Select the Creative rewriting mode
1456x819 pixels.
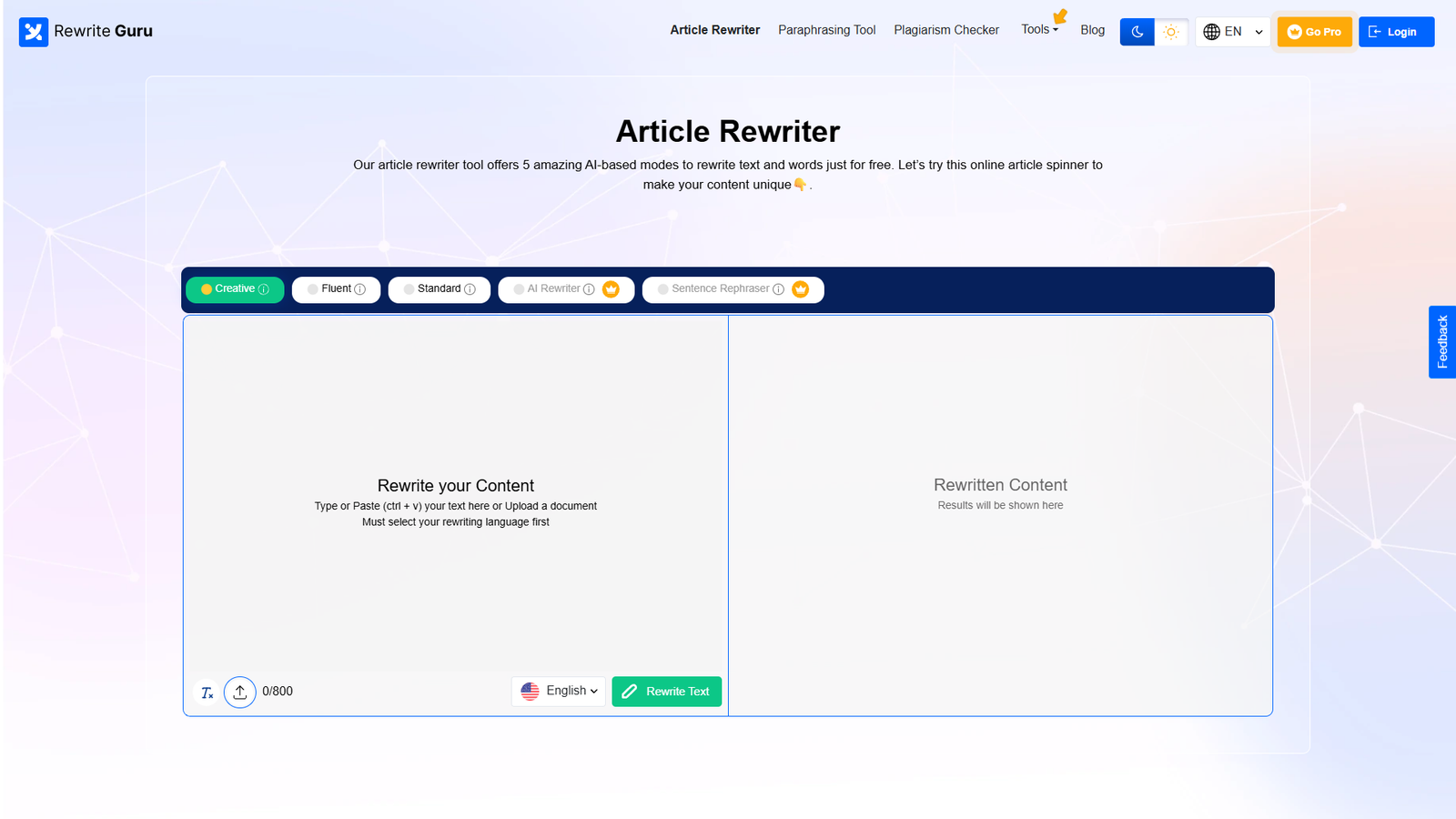[235, 289]
